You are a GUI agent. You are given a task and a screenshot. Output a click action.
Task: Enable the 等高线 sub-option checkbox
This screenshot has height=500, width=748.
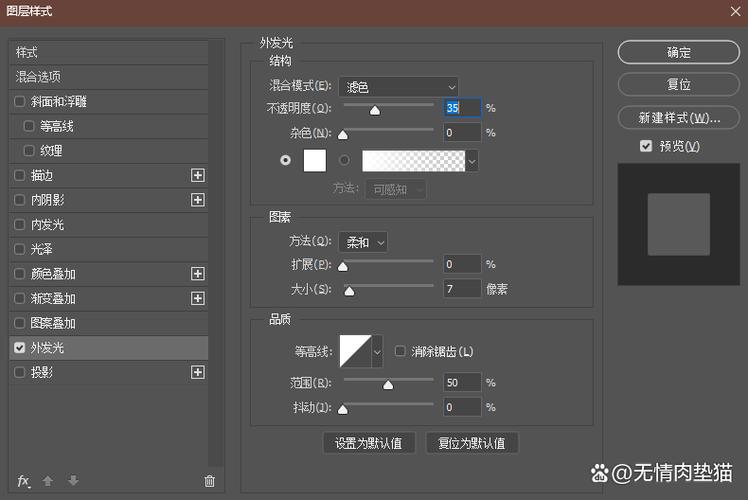click(x=29, y=126)
